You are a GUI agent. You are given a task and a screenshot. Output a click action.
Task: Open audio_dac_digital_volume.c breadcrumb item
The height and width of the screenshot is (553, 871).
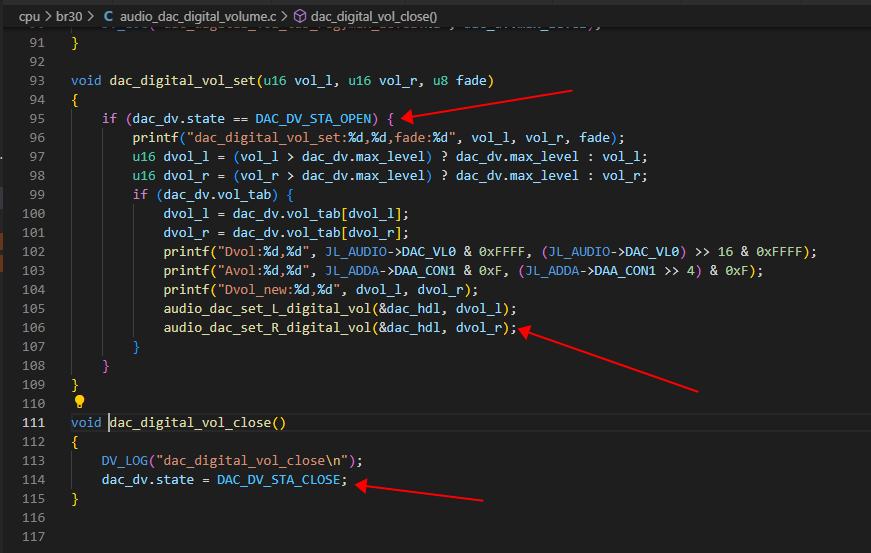pos(198,17)
